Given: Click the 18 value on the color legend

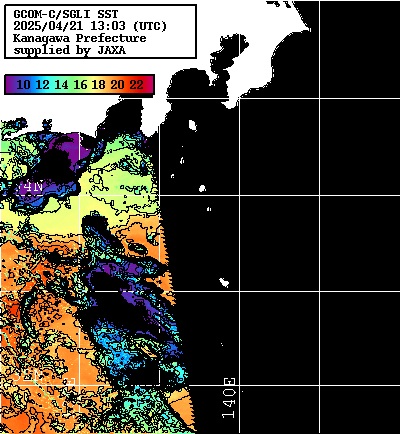Looking at the screenshot, I should coord(99,85).
